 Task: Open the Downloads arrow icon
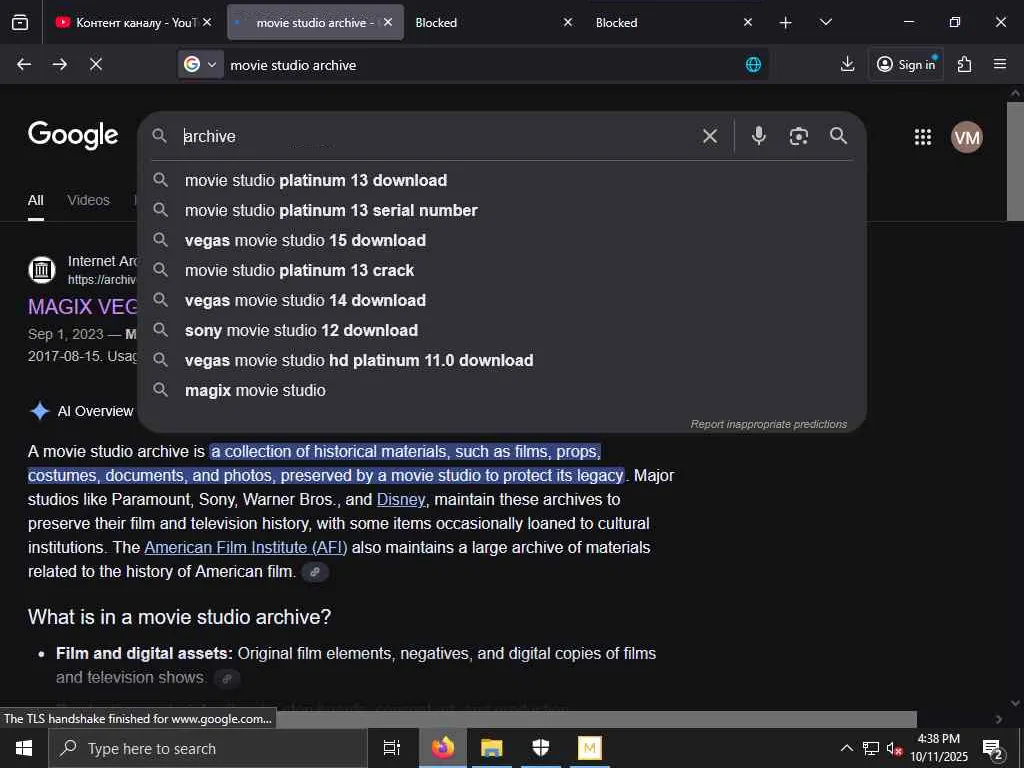[847, 64]
